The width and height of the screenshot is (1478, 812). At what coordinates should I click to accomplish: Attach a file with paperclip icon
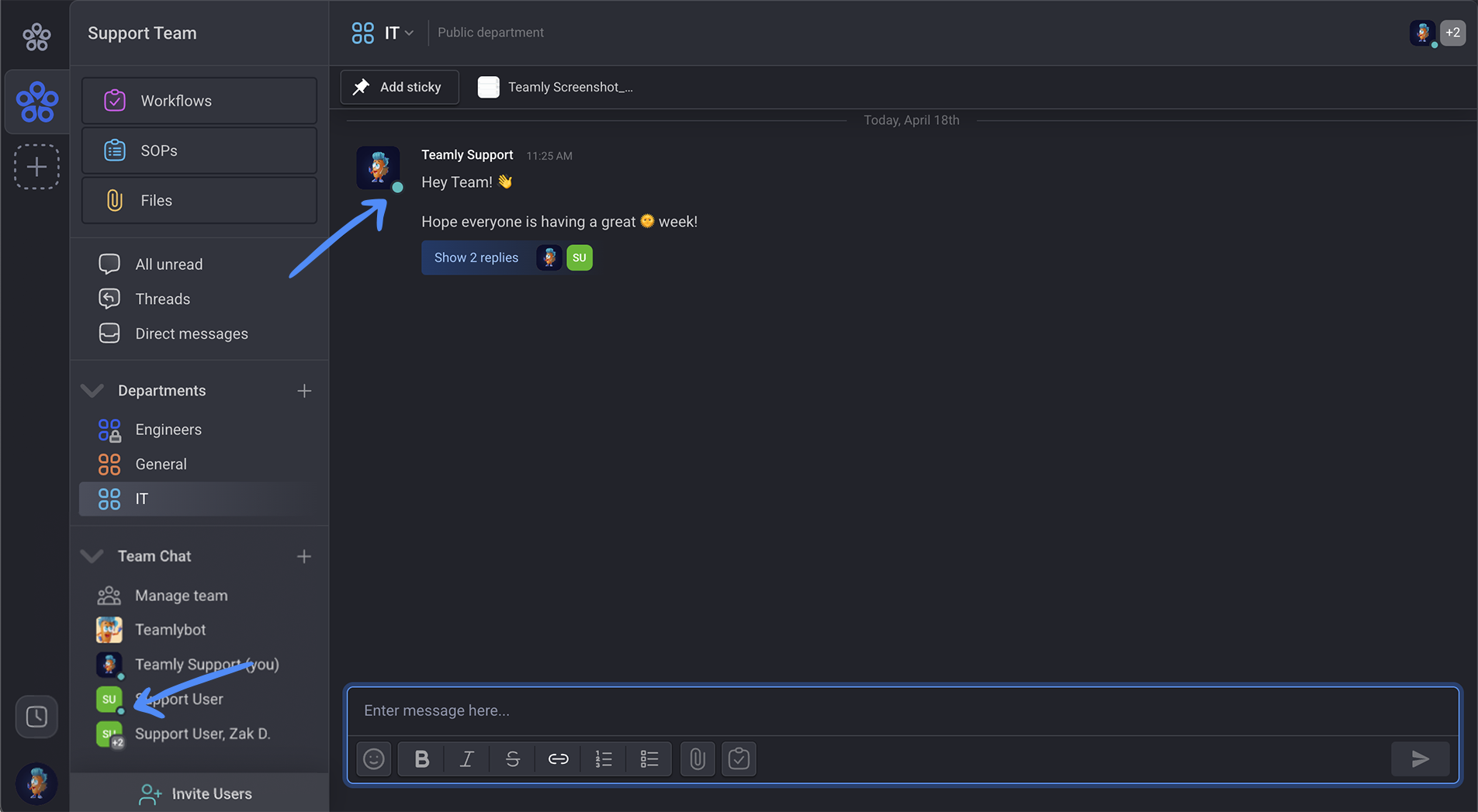click(697, 758)
